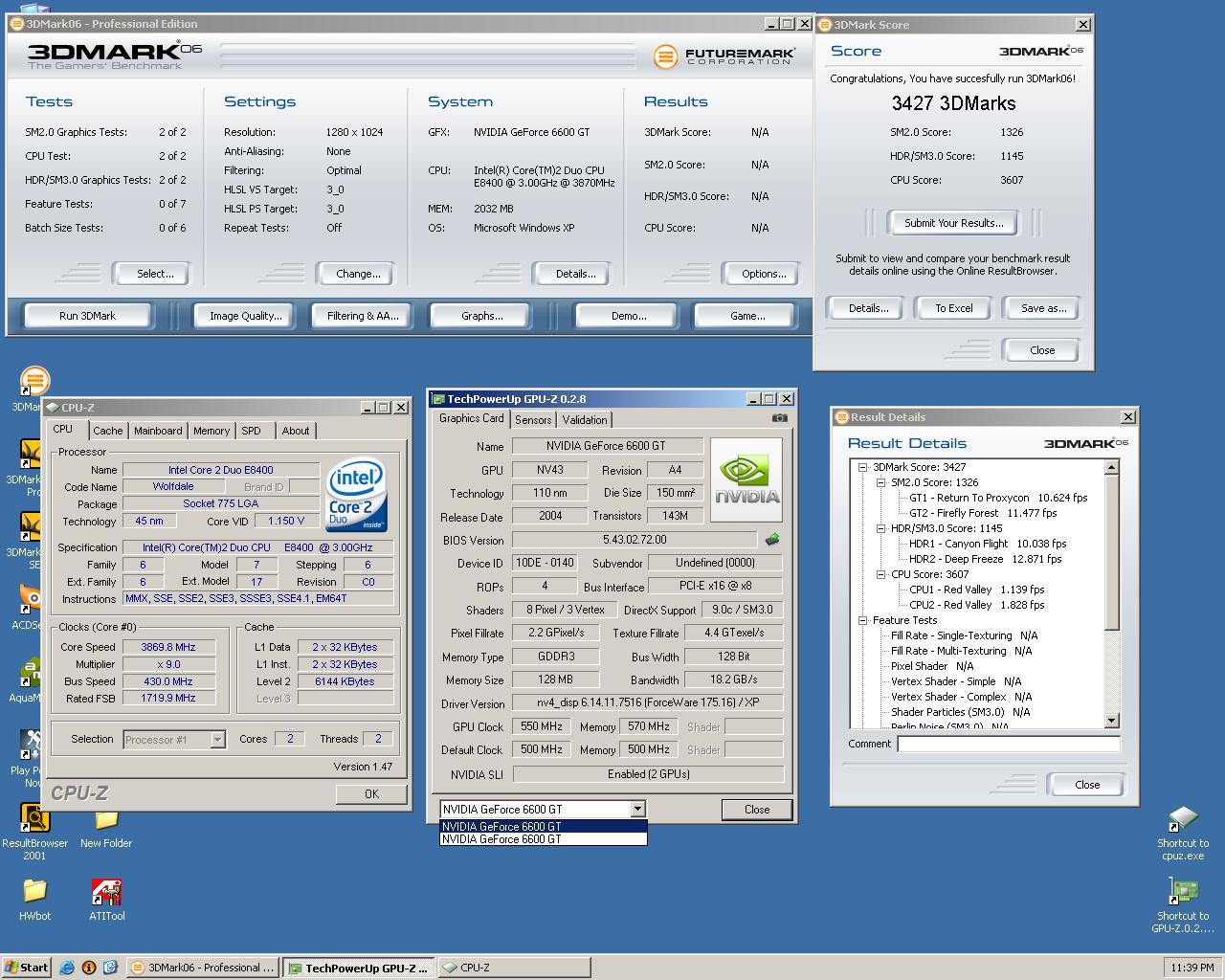Open the About tab in CPU-Z
Screen dimensions: 1225x980
point(296,431)
